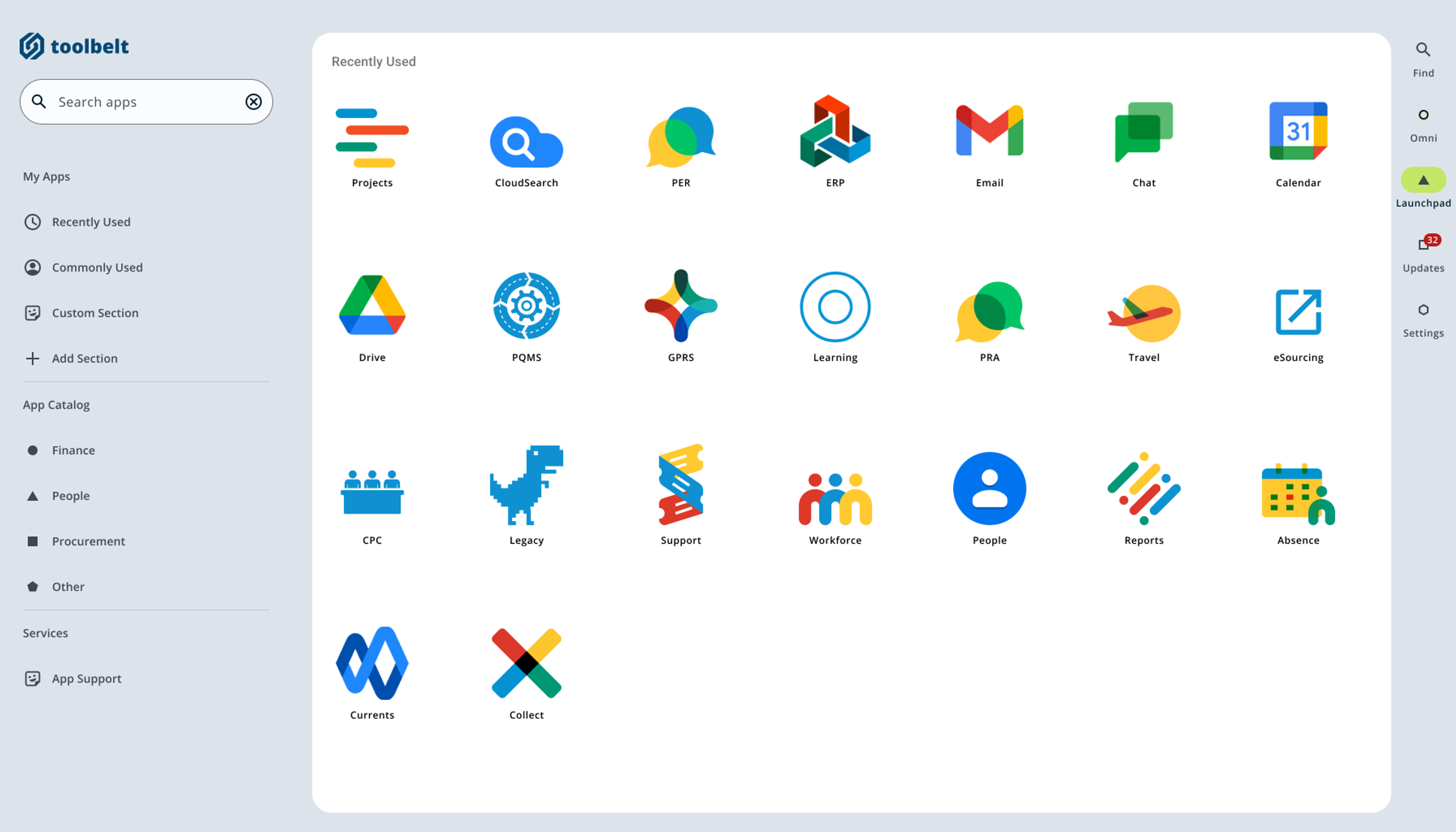
Task: Open App Support link
Action: (86, 678)
